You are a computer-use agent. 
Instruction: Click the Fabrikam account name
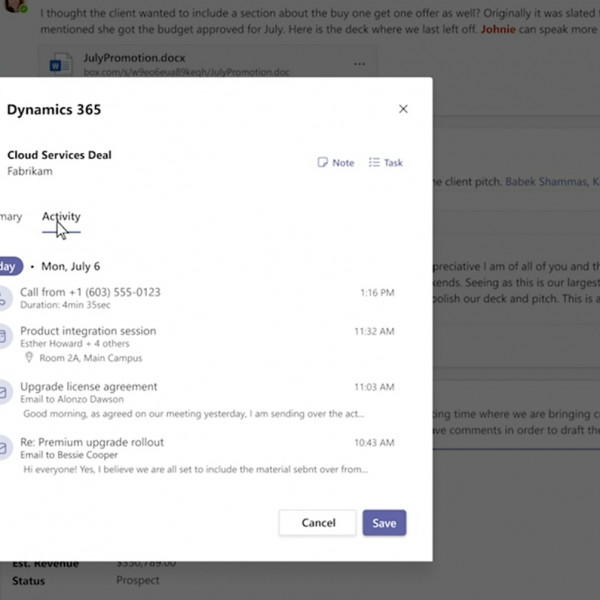pos(30,171)
